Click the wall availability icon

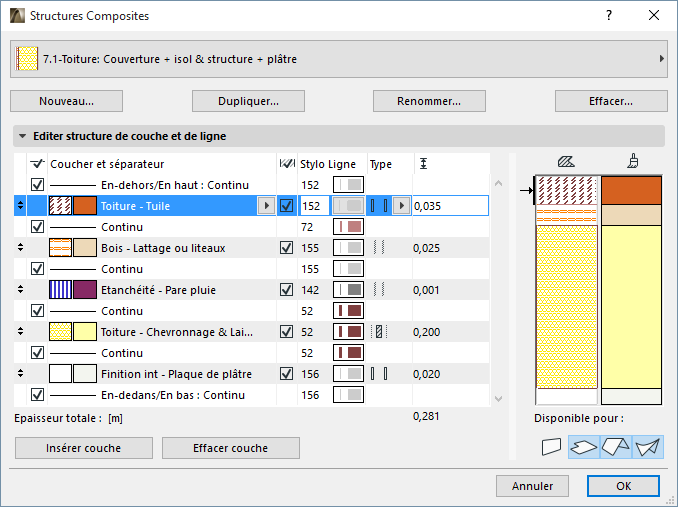point(551,446)
